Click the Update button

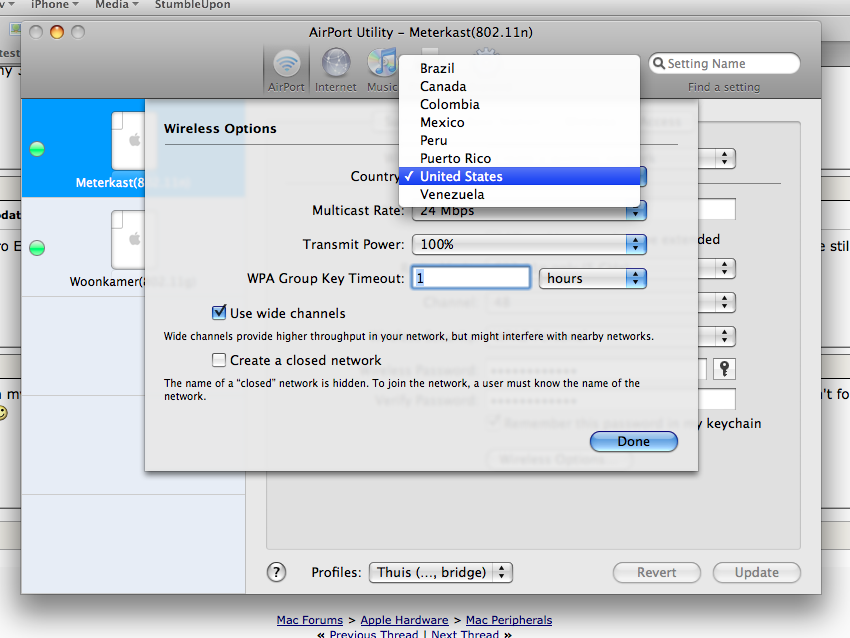coord(756,572)
